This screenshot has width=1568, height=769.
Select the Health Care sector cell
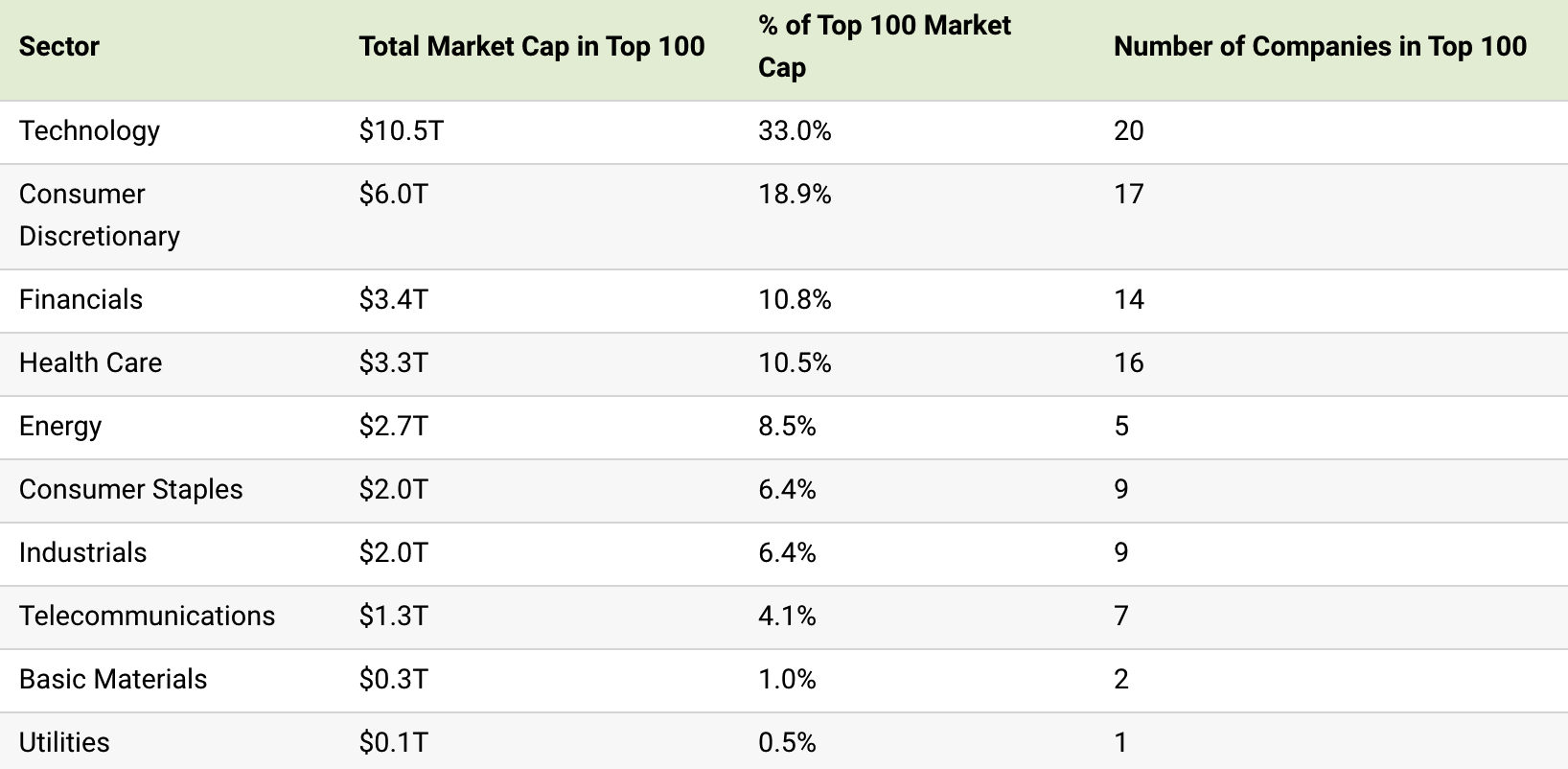90,362
